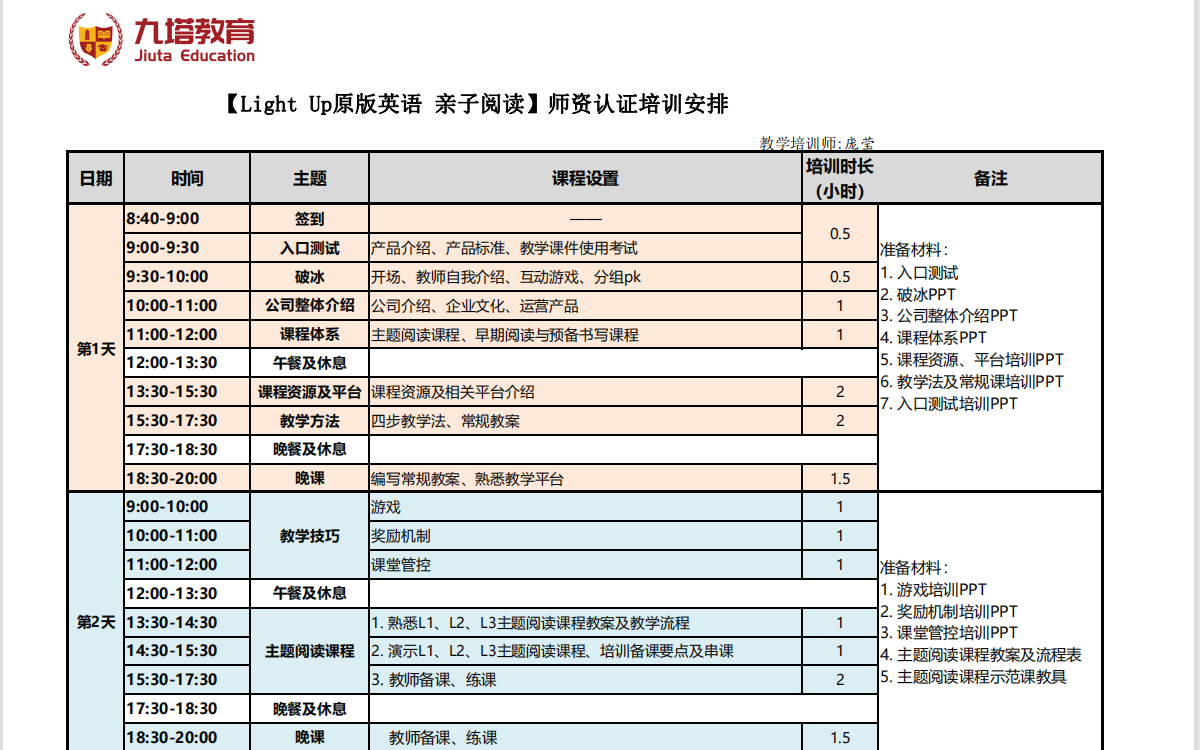
Task: Select the 教学技巧 merged topic cell
Action: [309, 536]
